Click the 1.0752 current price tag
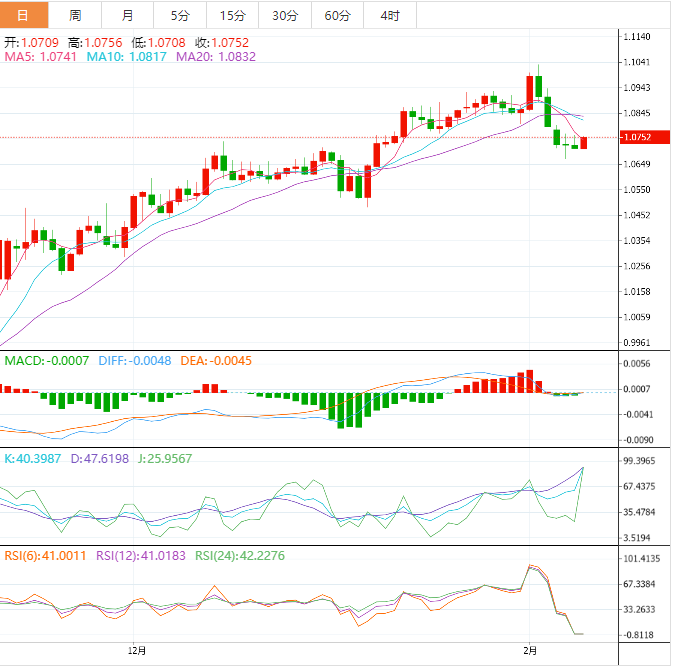 click(x=636, y=137)
